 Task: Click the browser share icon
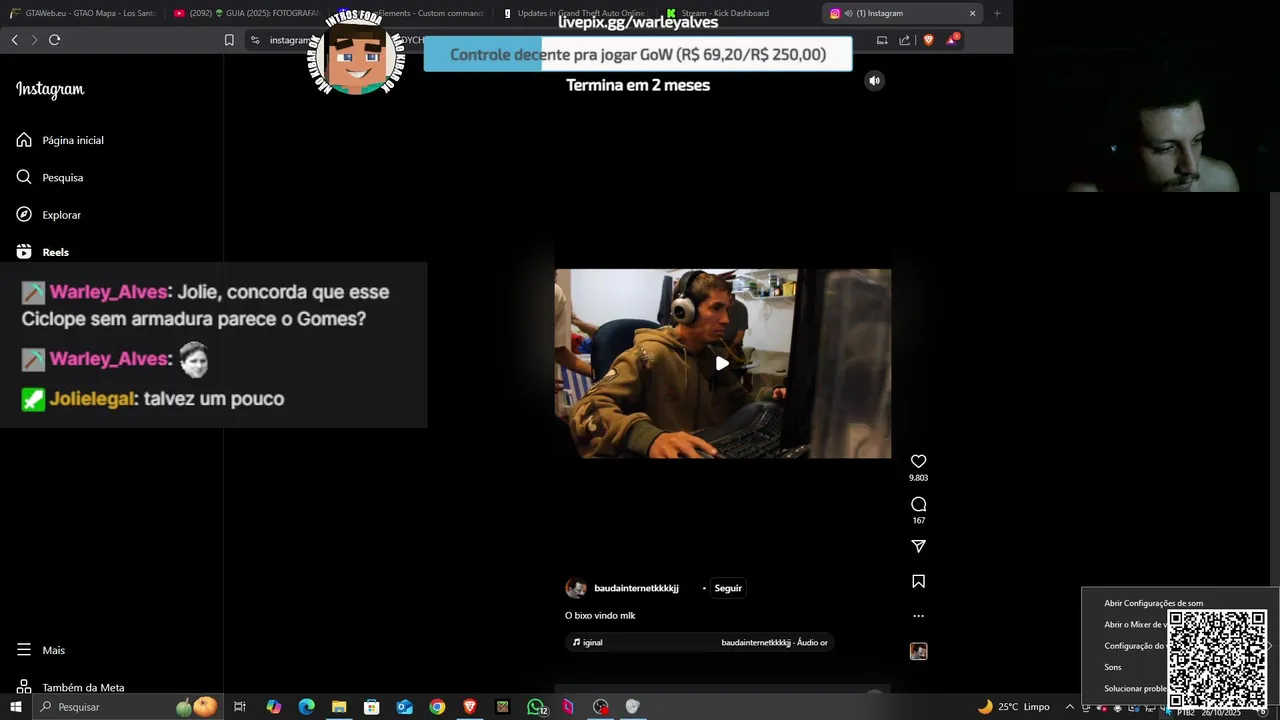click(x=904, y=40)
